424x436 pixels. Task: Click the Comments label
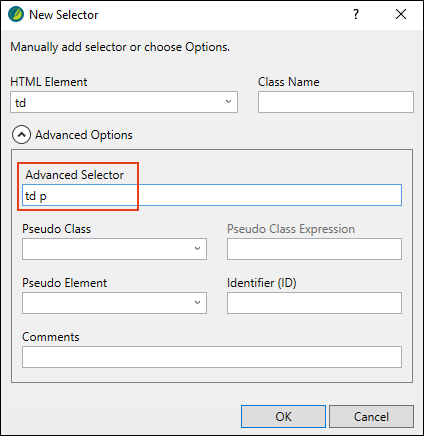pyautogui.click(x=51, y=337)
